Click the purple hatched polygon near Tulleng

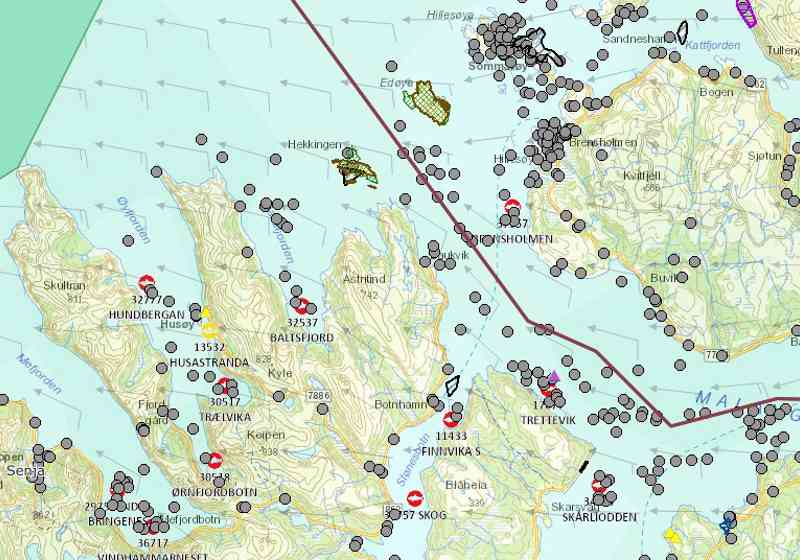(x=747, y=10)
